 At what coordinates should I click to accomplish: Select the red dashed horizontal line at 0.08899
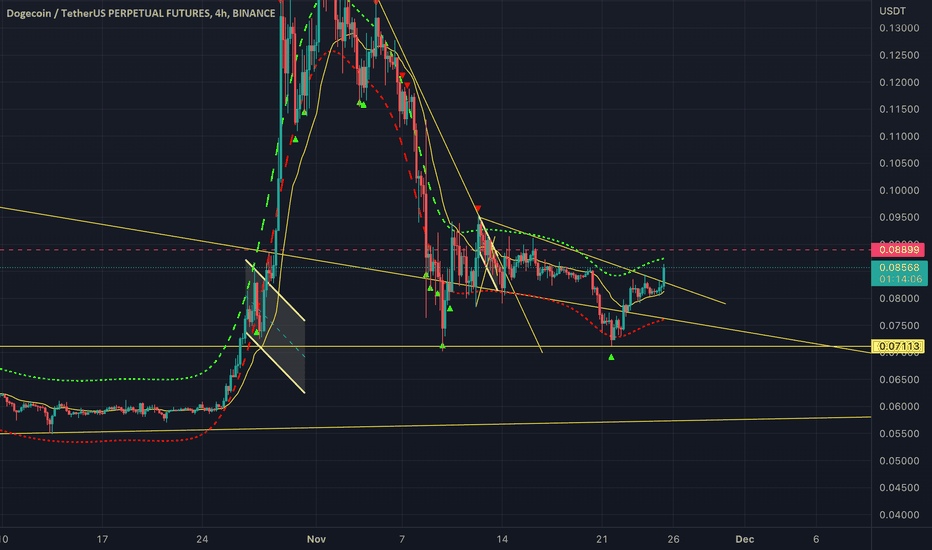435,250
